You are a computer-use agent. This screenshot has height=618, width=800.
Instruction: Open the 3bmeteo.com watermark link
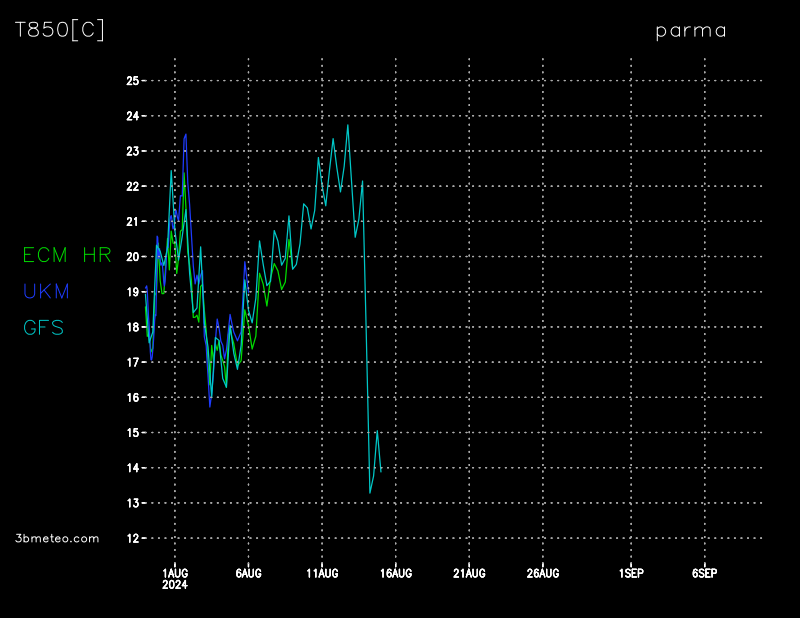(57, 538)
